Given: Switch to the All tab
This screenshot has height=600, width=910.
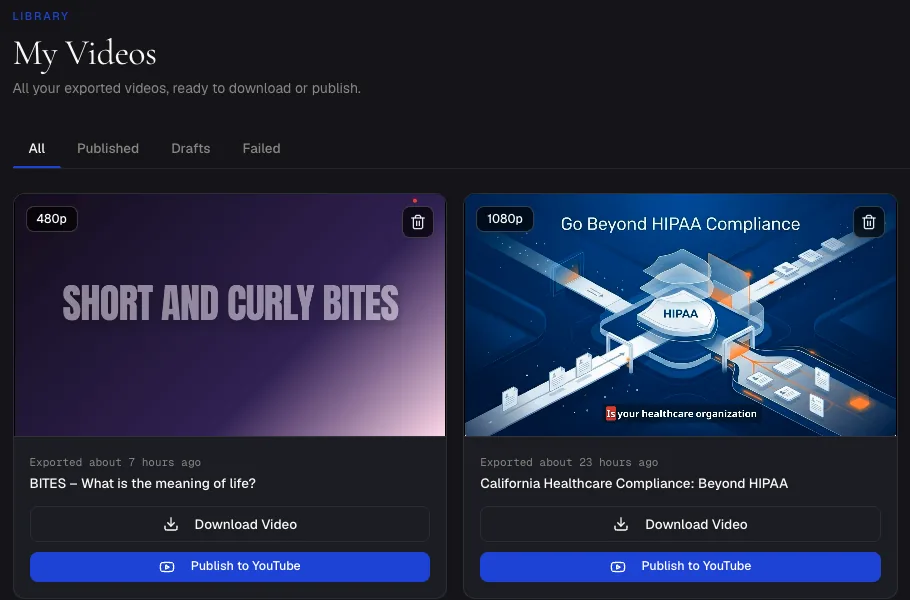Looking at the screenshot, I should [37, 149].
